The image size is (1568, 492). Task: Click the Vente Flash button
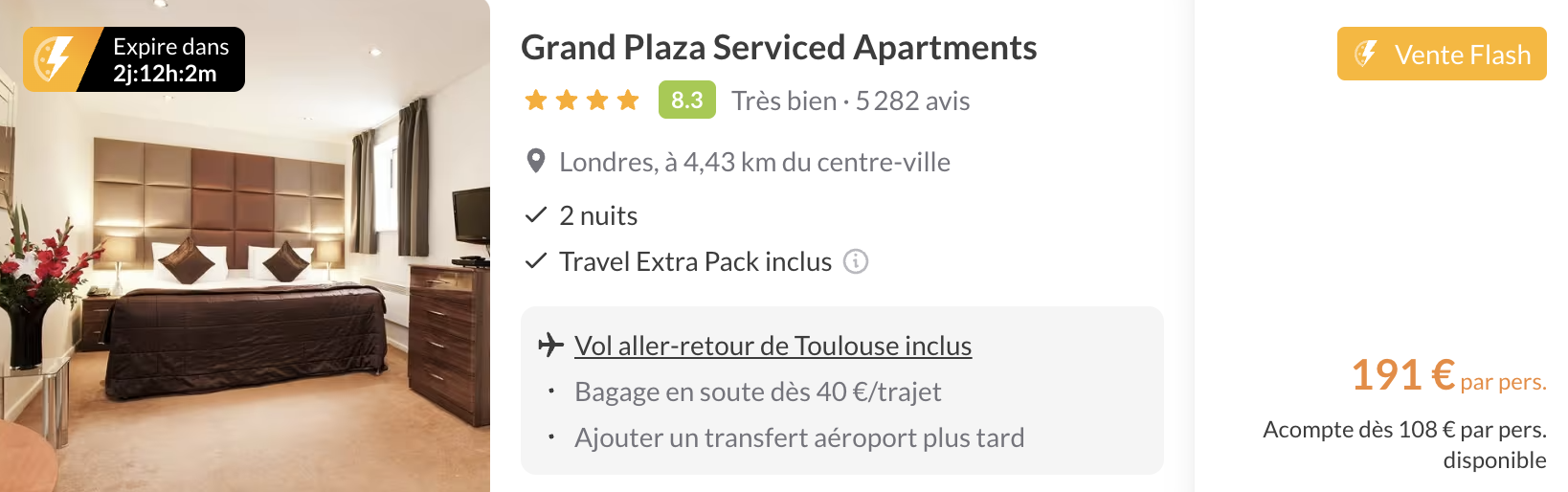[x=1442, y=54]
